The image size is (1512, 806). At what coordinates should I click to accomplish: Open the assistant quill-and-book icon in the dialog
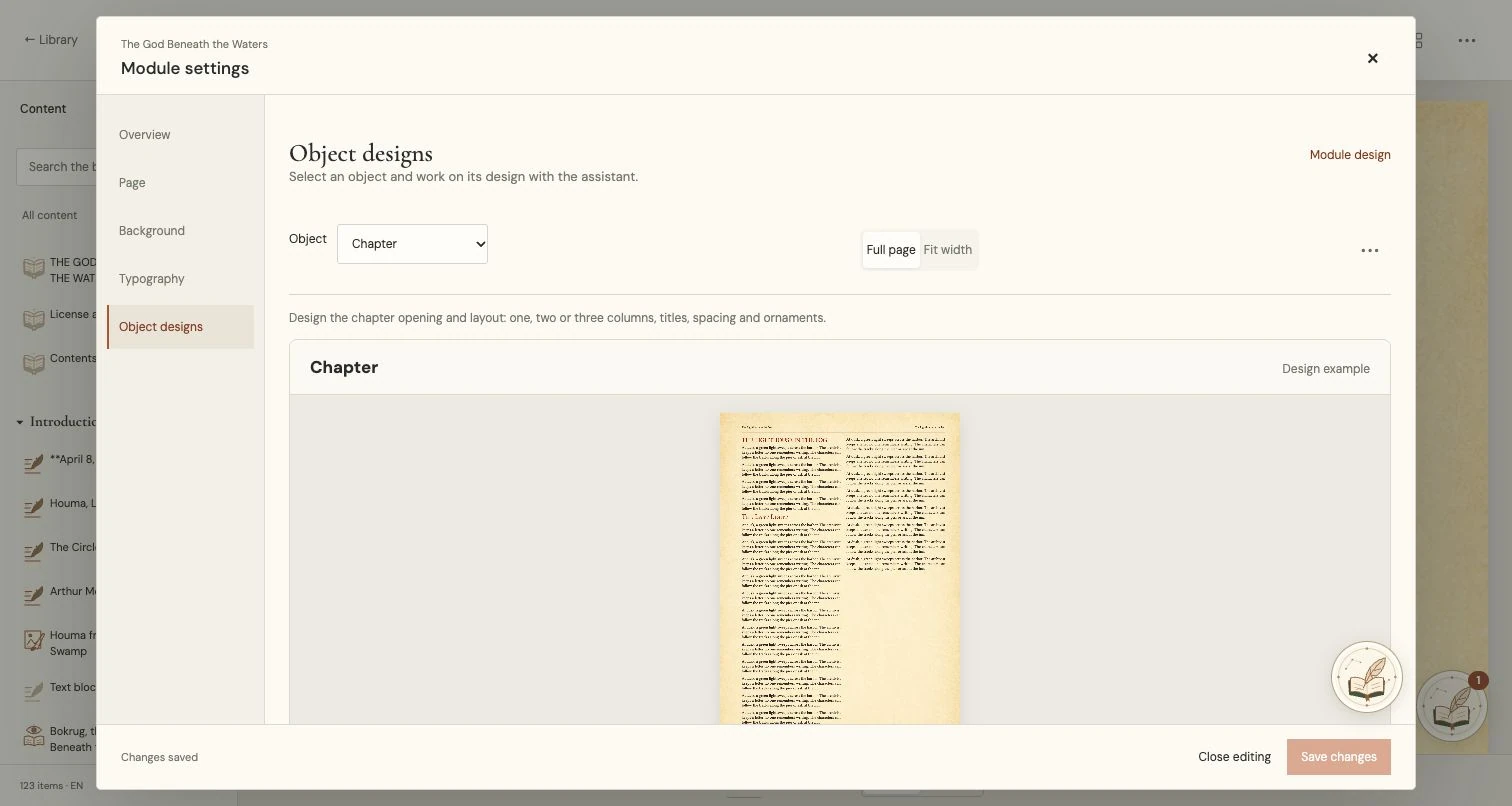pos(1367,677)
